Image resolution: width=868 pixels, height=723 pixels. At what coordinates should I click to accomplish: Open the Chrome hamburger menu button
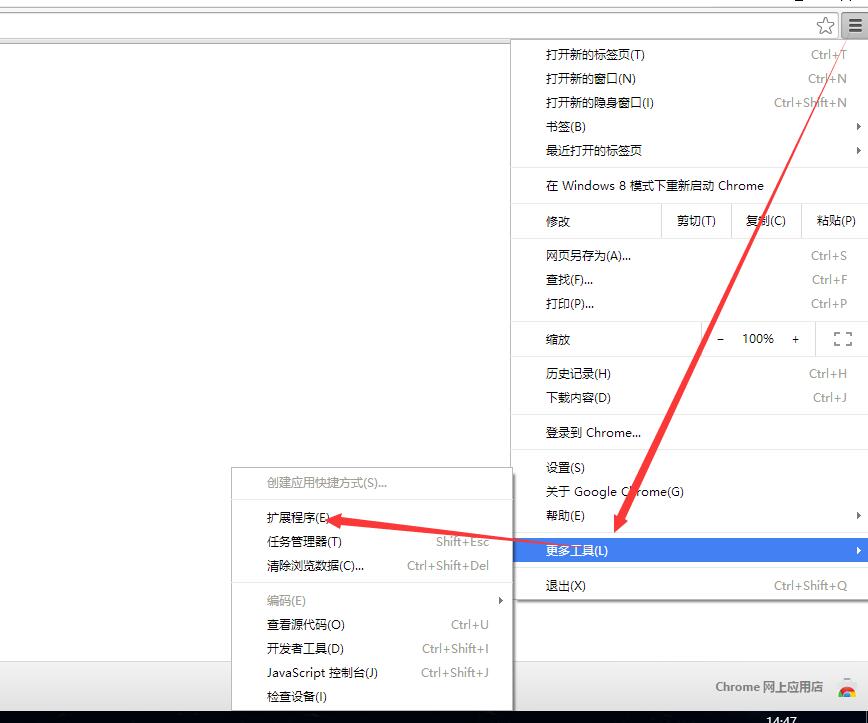pos(855,25)
